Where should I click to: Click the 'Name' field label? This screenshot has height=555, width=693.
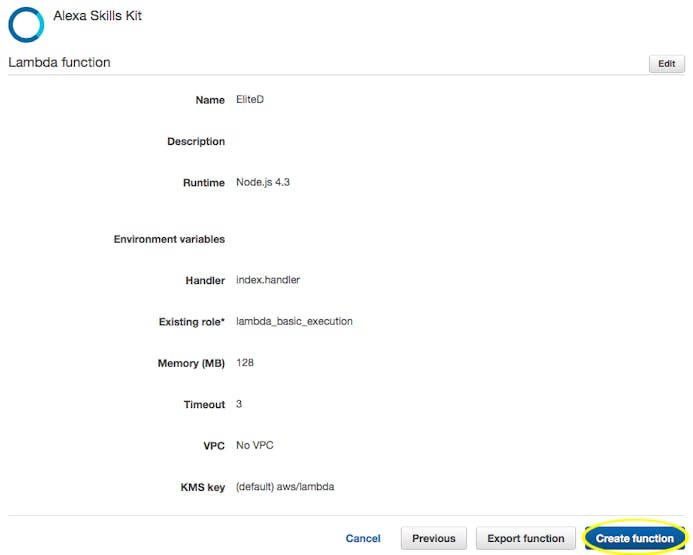click(210, 100)
